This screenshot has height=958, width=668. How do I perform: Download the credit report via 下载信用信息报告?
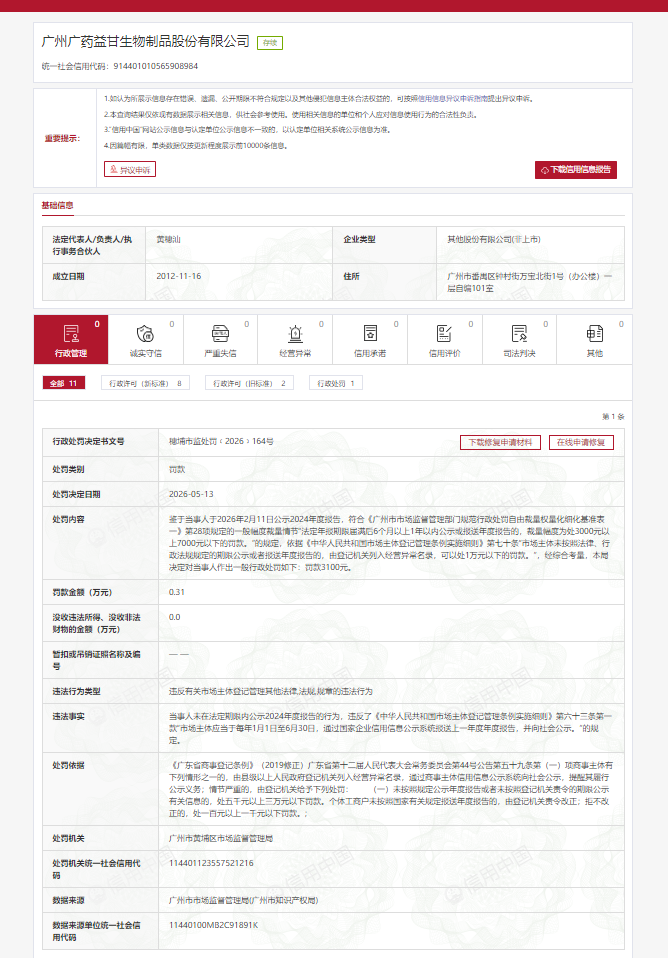(x=576, y=170)
